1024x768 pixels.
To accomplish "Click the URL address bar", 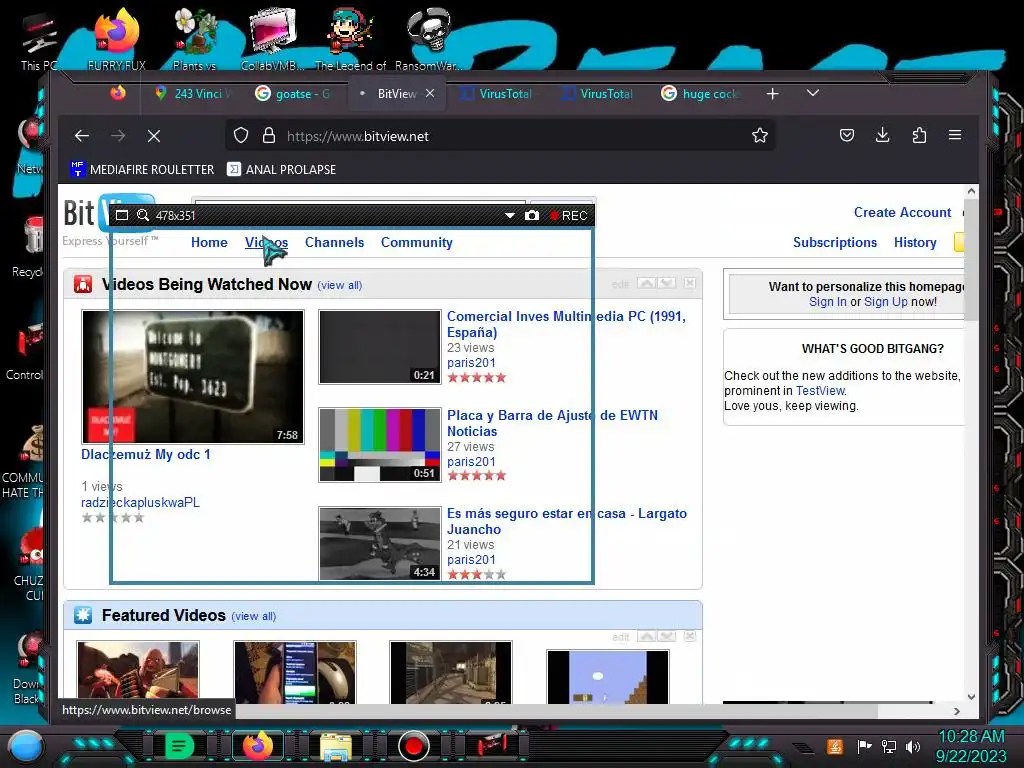I will pos(500,136).
